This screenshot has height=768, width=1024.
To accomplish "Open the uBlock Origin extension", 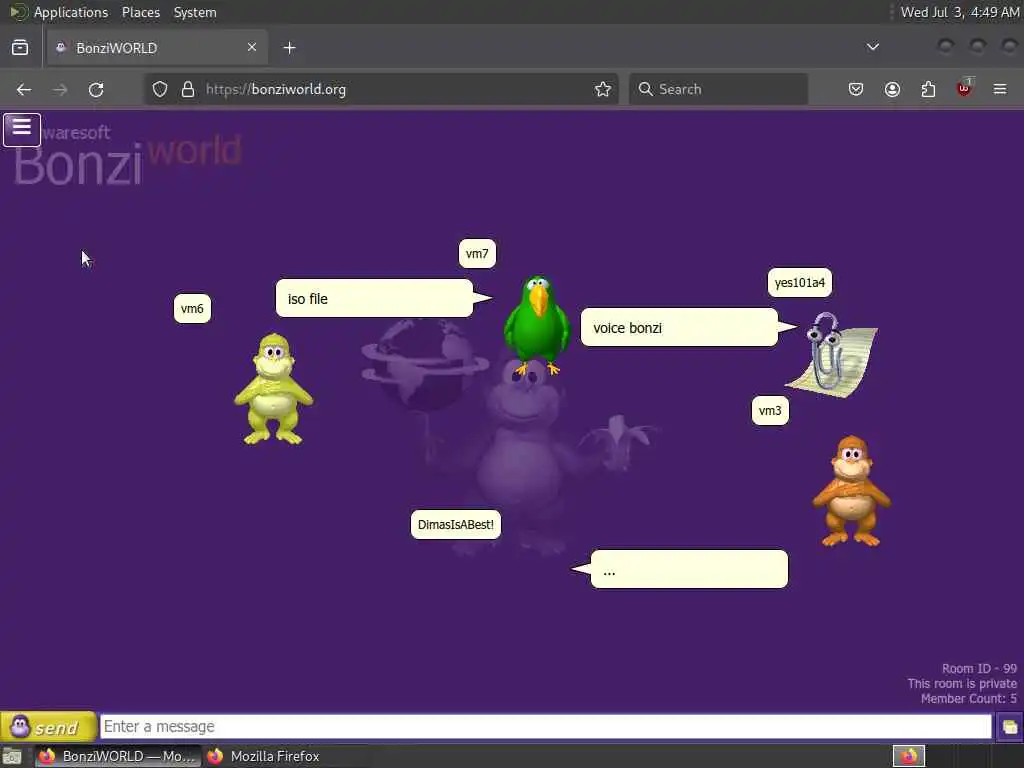I will tap(964, 88).
